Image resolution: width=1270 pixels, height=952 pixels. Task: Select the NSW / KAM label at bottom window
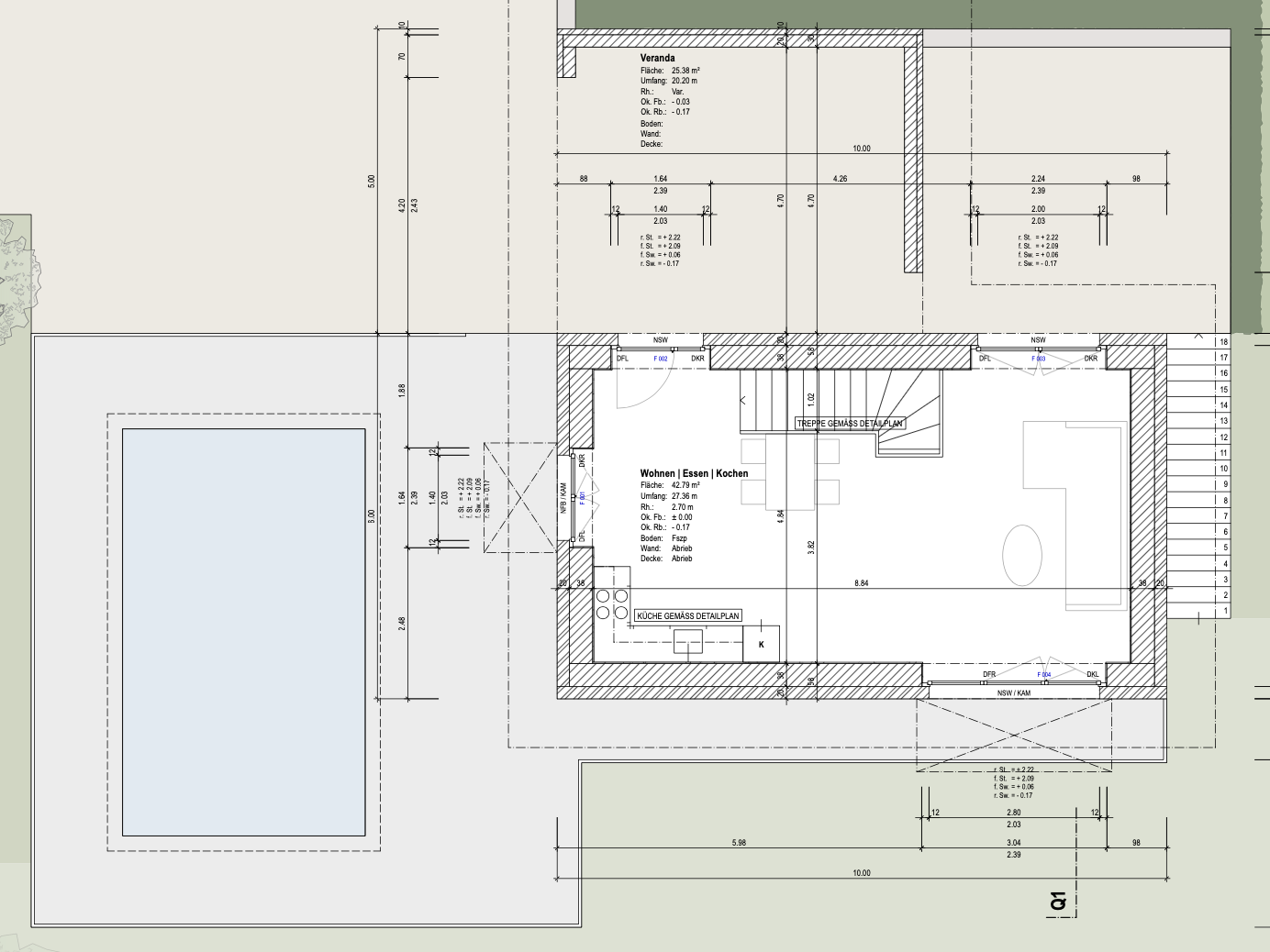point(1014,693)
